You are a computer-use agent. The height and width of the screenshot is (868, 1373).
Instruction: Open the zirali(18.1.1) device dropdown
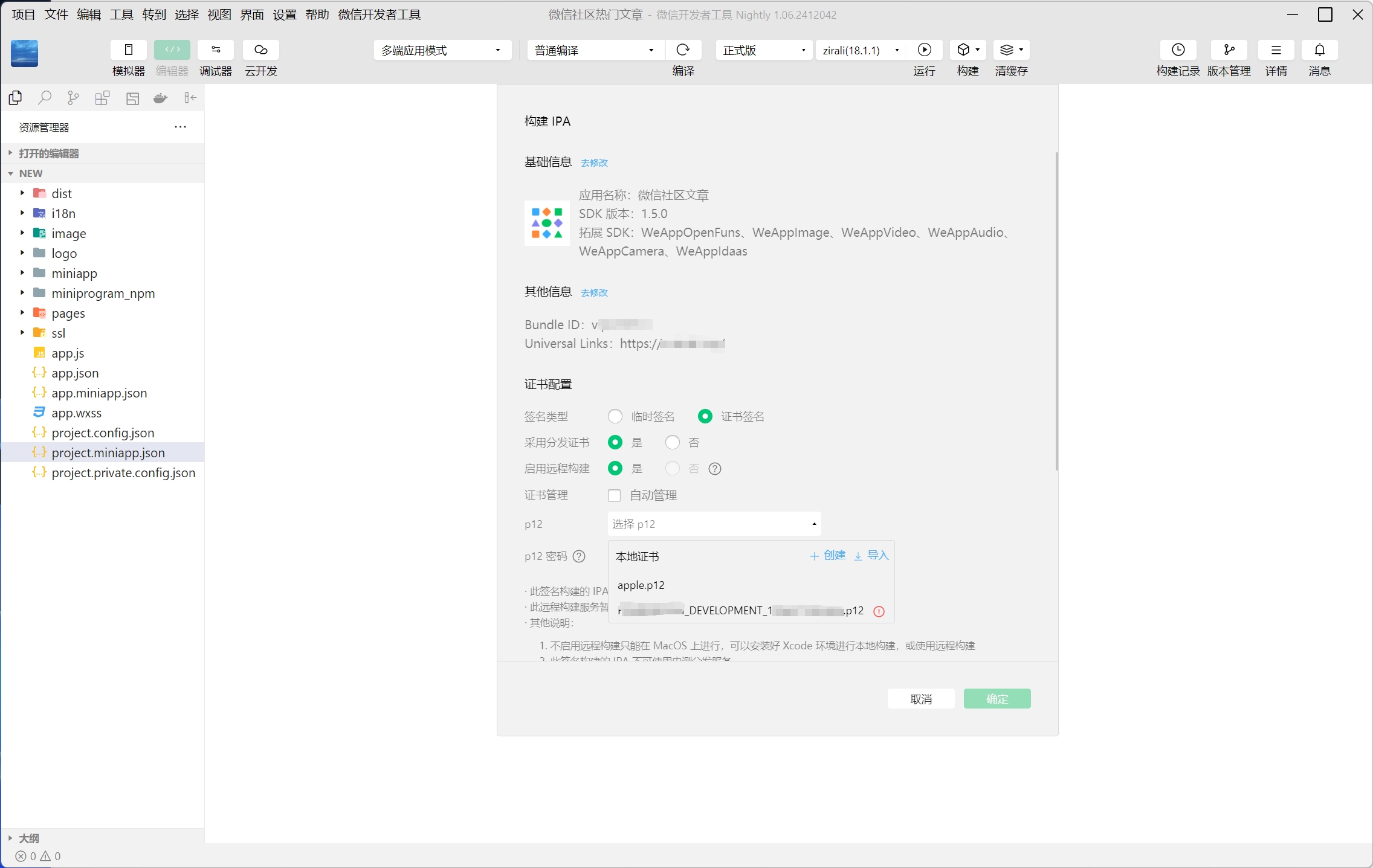[861, 50]
